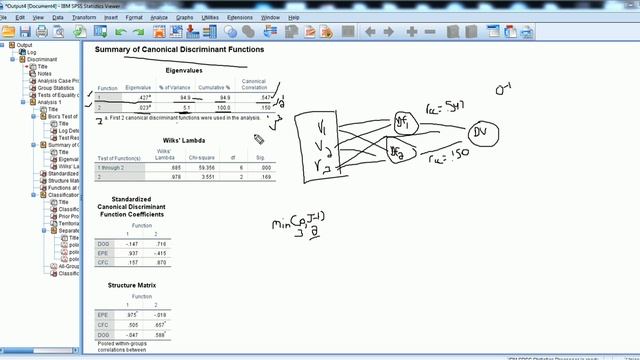Open the Utilities menu

click(x=210, y=18)
